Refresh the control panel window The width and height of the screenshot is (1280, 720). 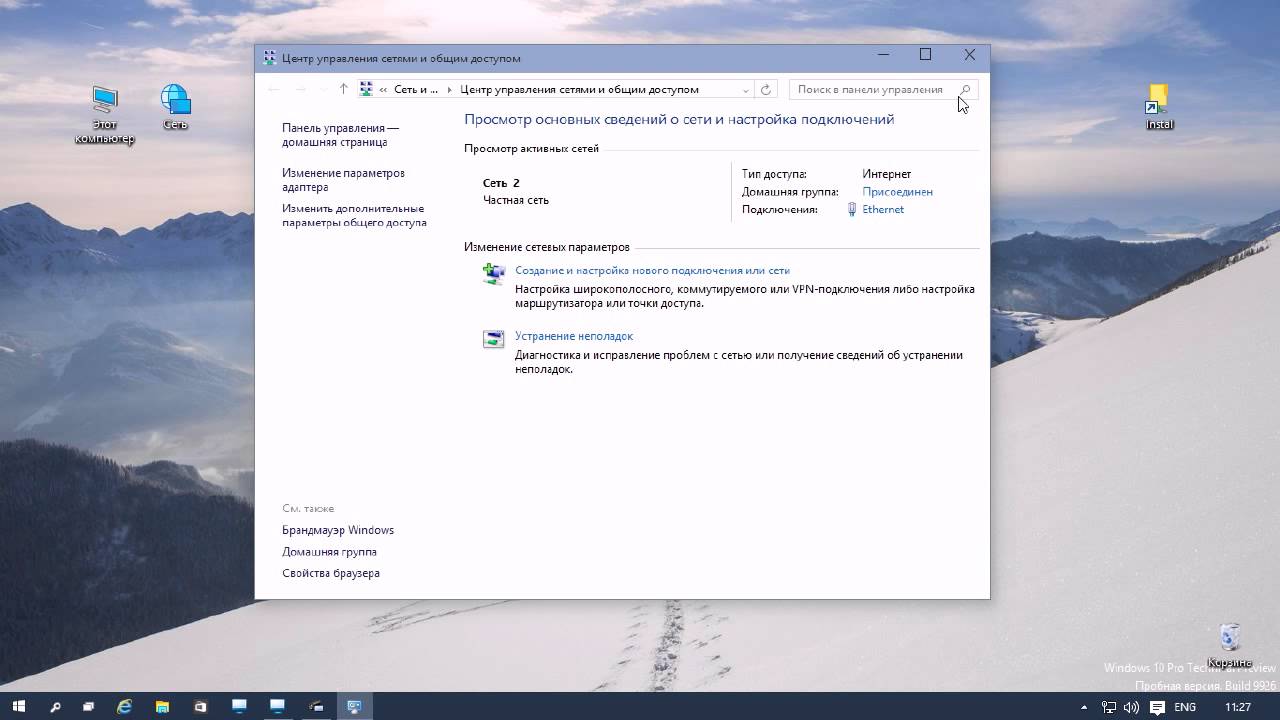click(766, 89)
